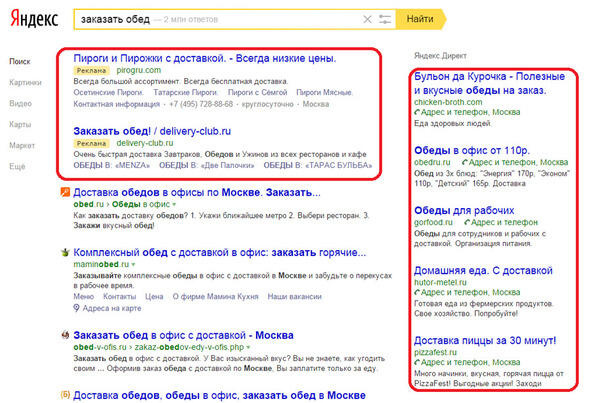Open hutor-metel.ru URL

(x=440, y=282)
